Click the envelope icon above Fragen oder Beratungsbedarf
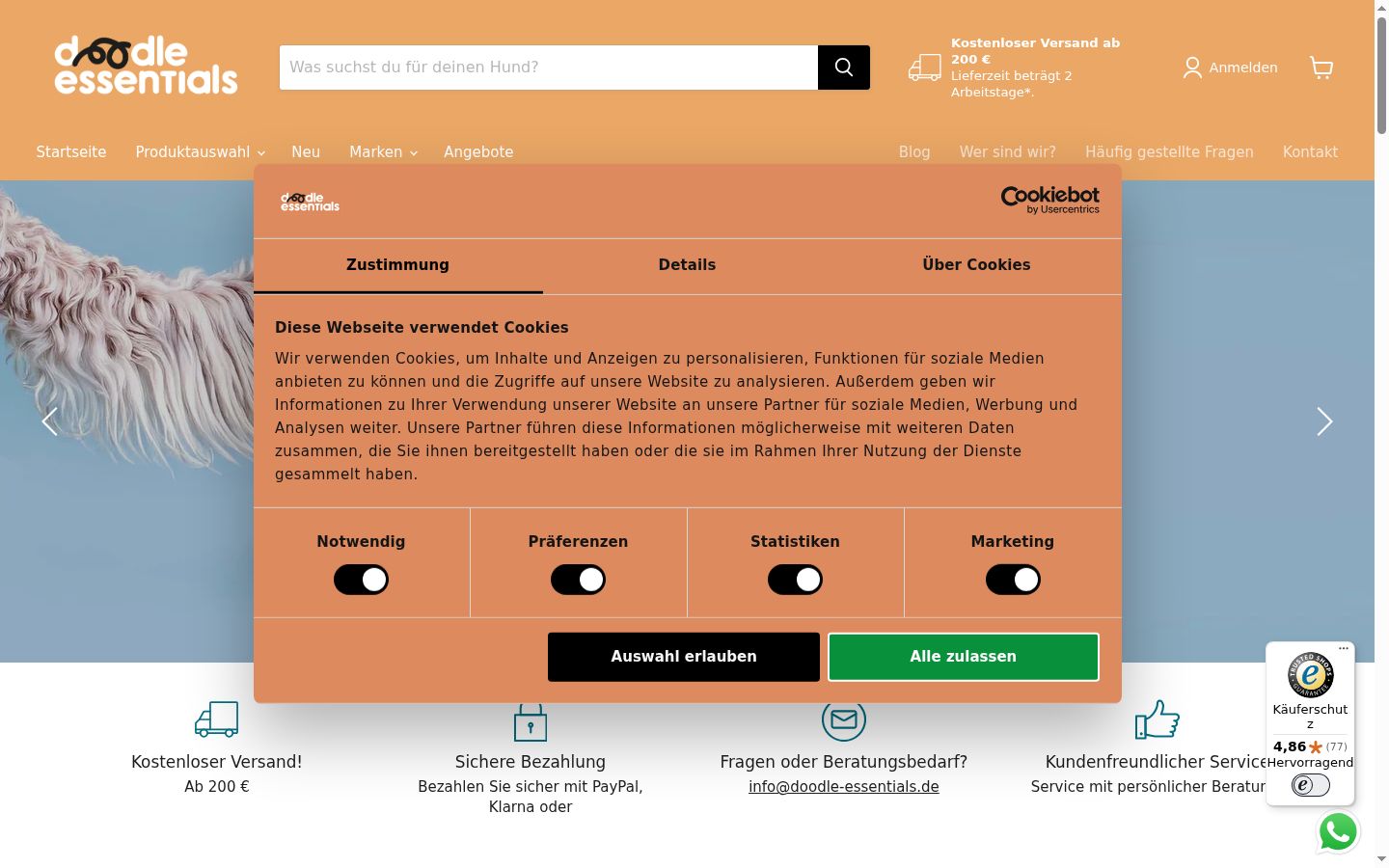This screenshot has height=868, width=1389. coord(844,720)
